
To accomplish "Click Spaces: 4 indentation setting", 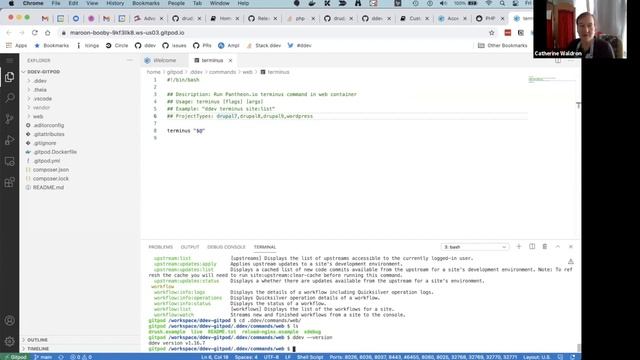I will point(246,357).
